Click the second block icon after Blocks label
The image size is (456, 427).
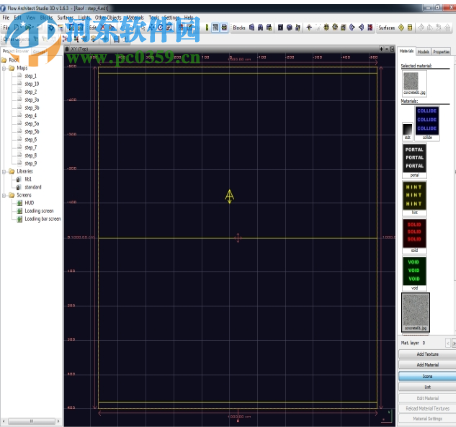pyautogui.click(x=260, y=27)
